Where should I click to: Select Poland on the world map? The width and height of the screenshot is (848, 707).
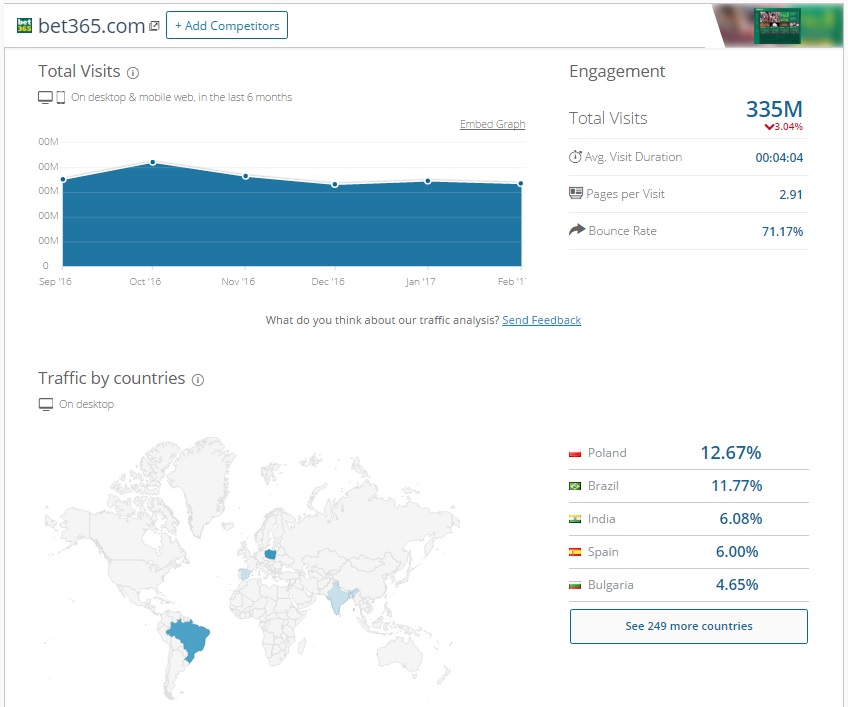click(270, 554)
